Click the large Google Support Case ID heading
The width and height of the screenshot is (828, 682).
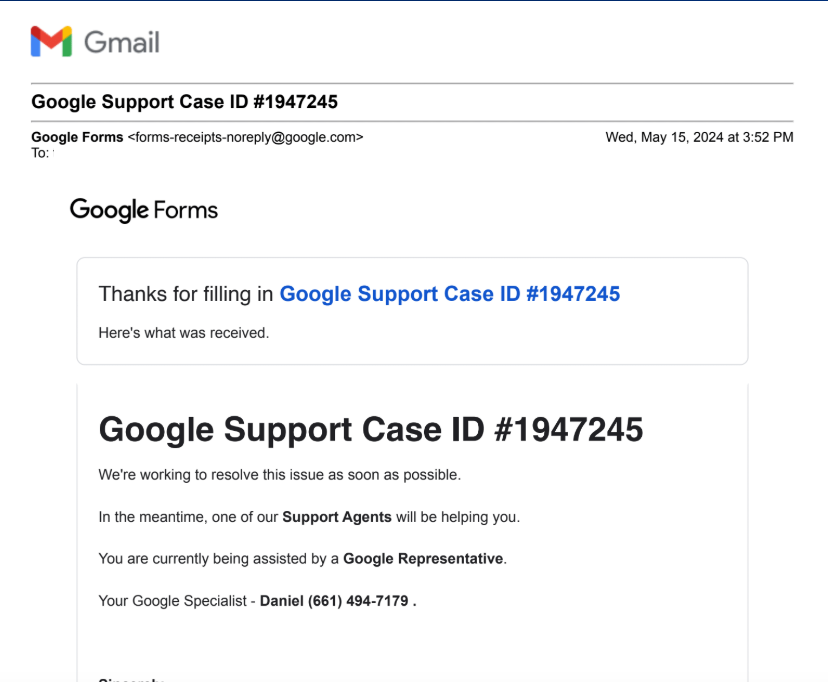tap(371, 429)
